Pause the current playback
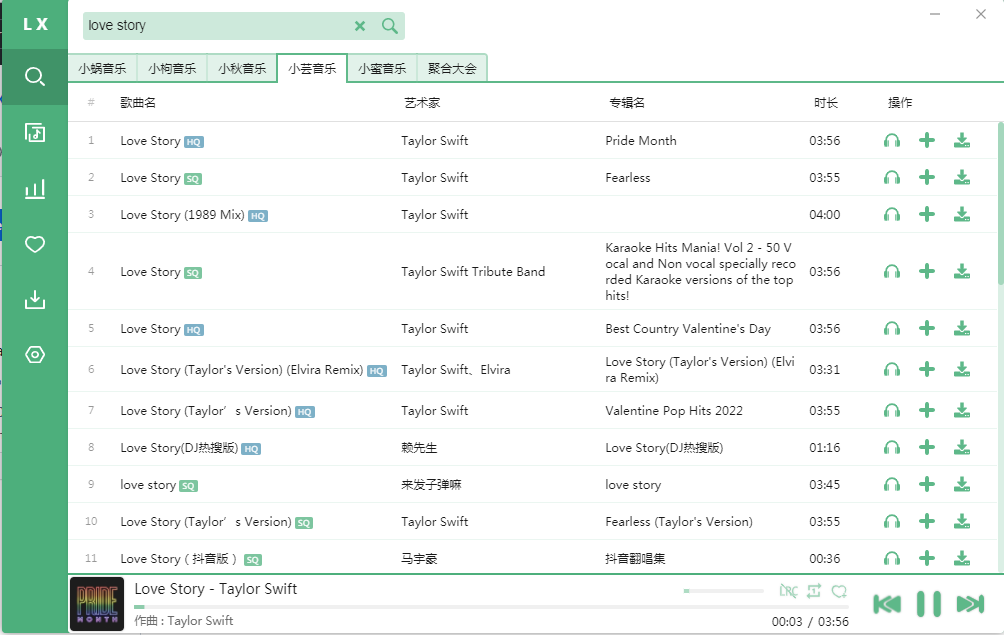The width and height of the screenshot is (1004, 635). coord(928,604)
